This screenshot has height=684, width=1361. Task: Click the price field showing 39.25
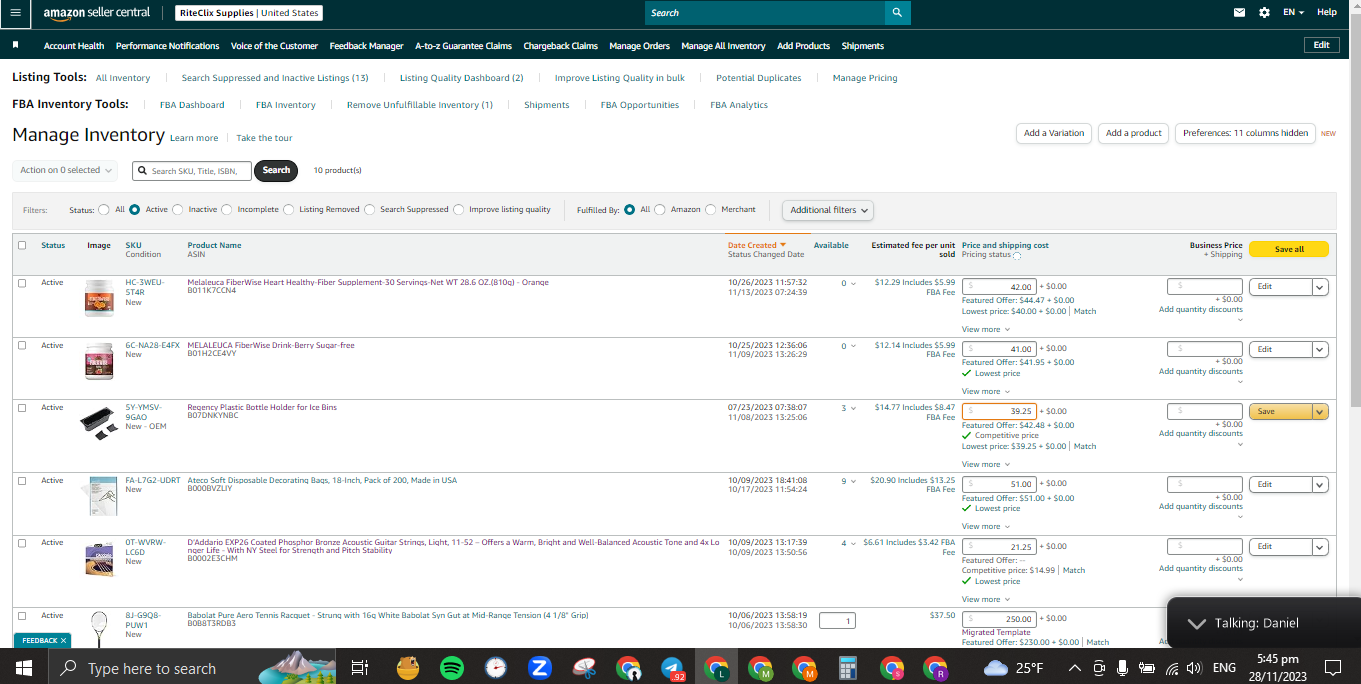pos(999,411)
